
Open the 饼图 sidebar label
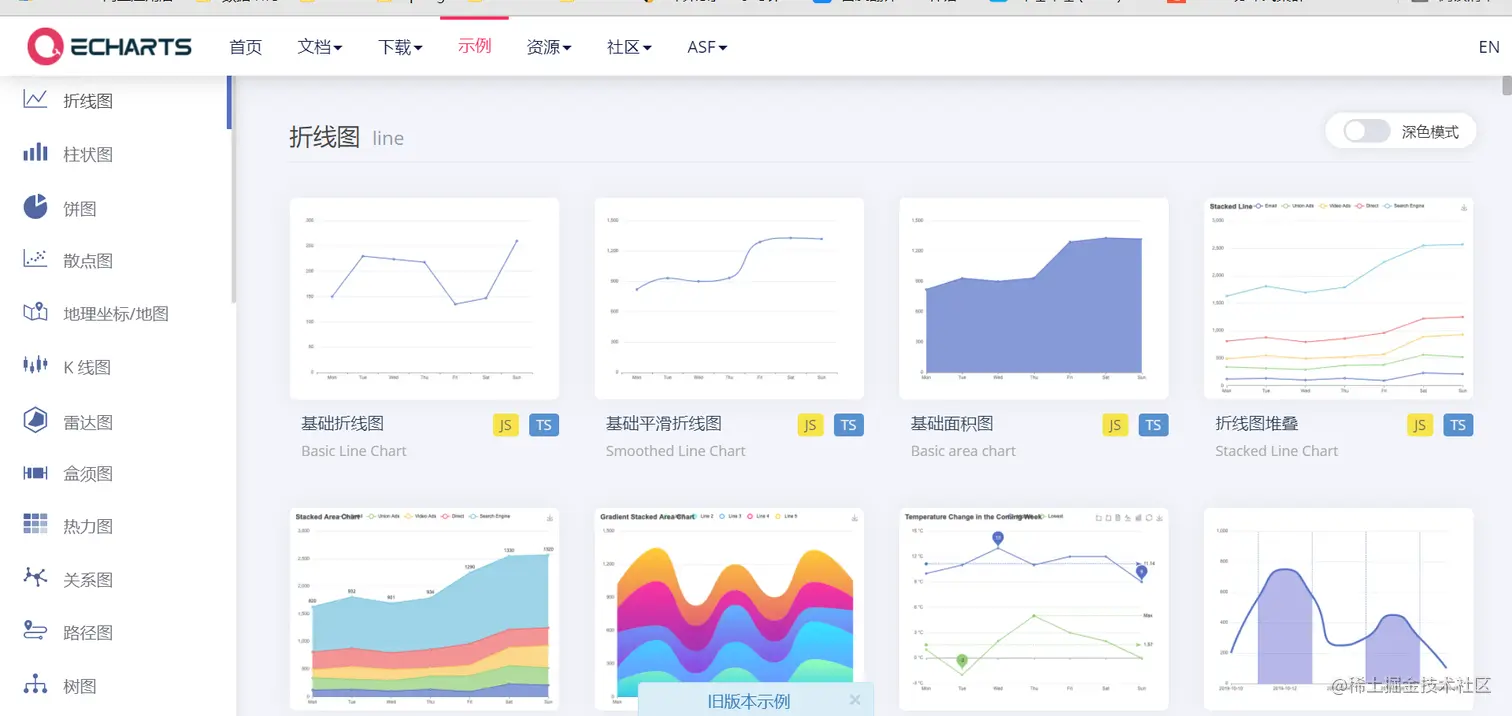[x=80, y=208]
